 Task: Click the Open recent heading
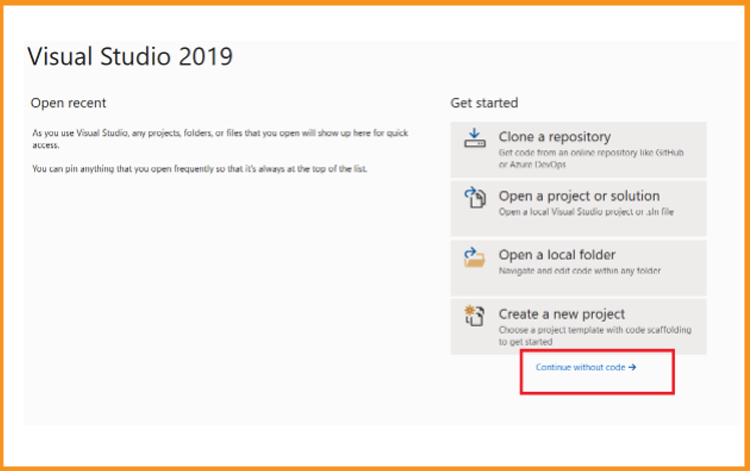(x=68, y=103)
